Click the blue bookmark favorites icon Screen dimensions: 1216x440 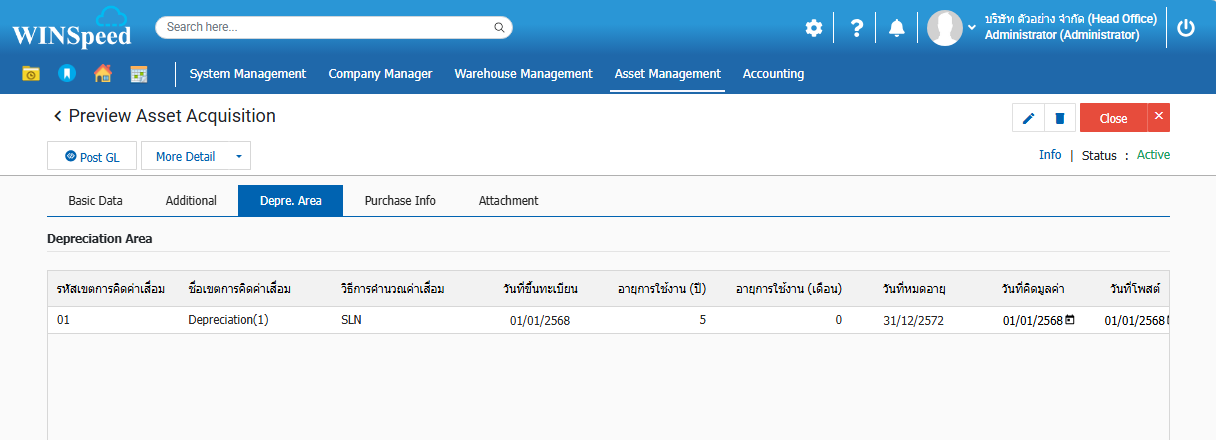(x=66, y=74)
